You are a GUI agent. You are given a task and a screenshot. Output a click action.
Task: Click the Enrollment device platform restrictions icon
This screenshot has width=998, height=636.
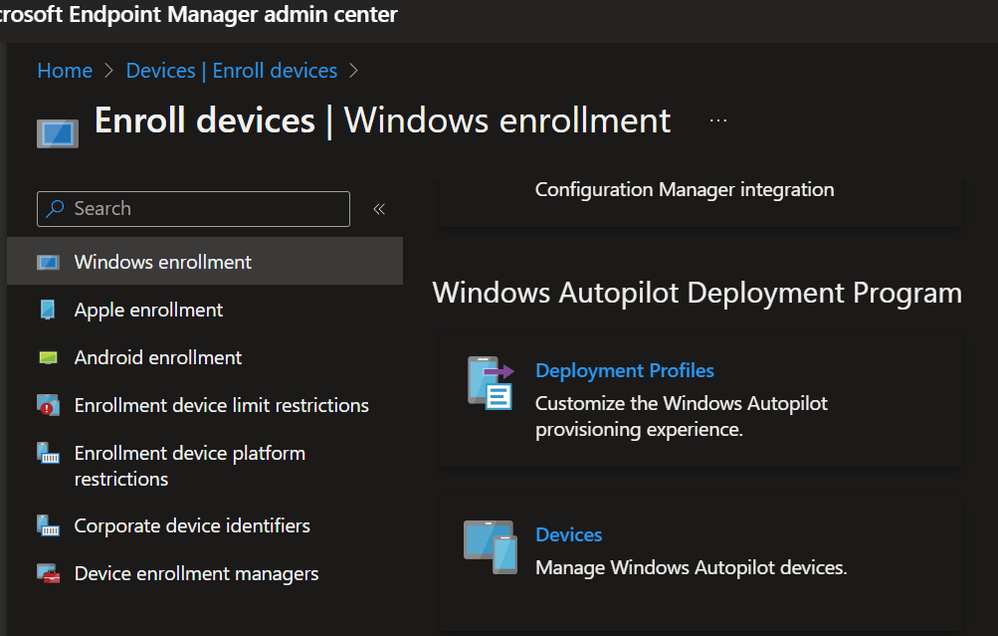tap(48, 453)
